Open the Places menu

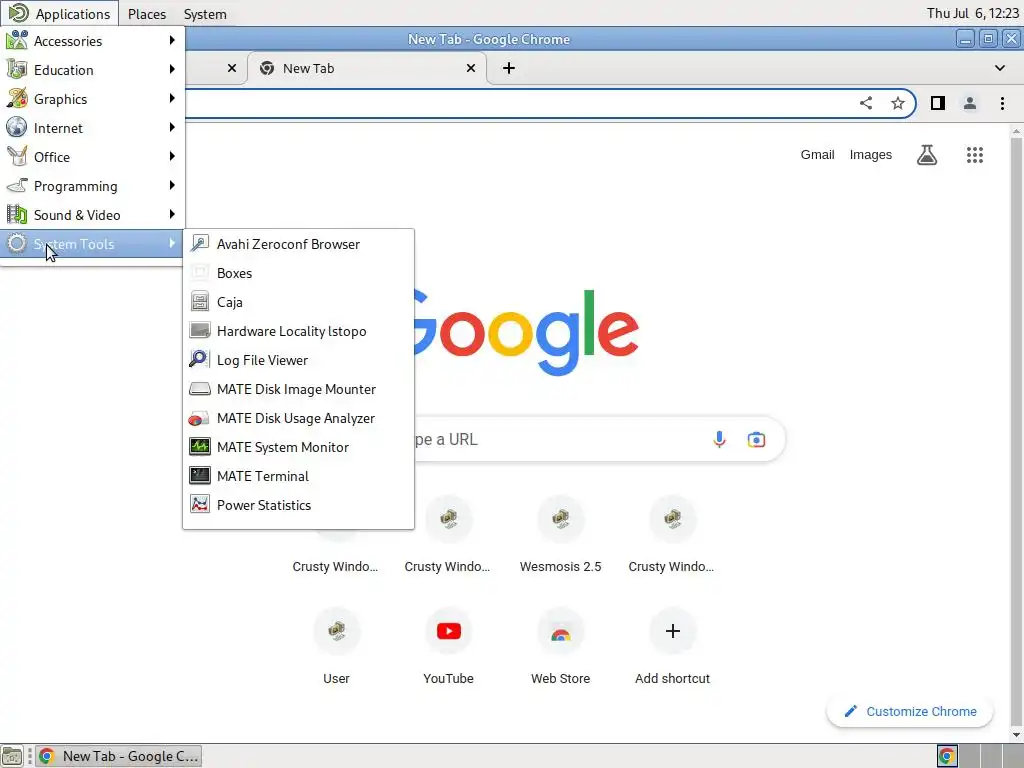147,14
